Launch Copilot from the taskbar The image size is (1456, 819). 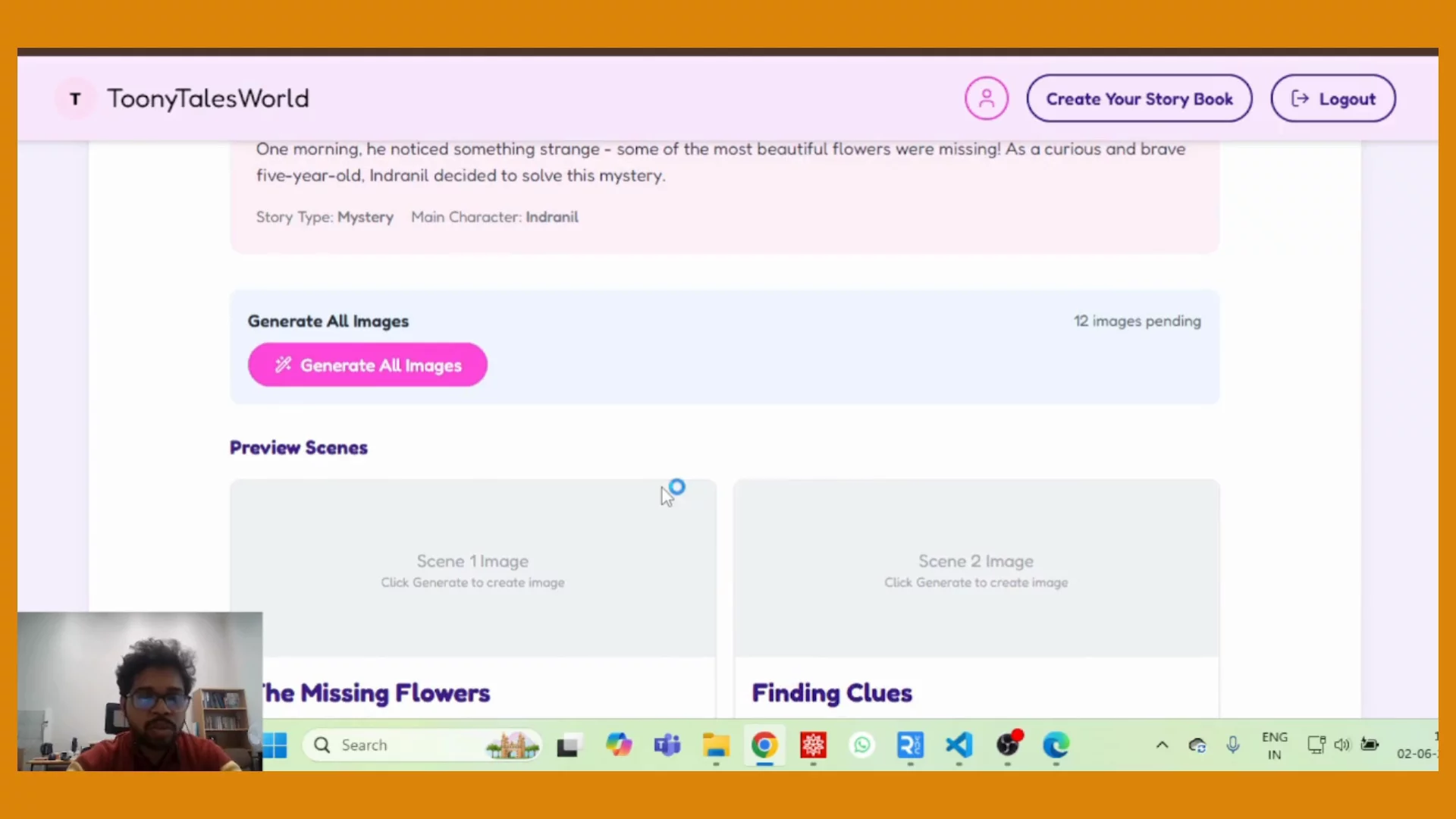coord(619,745)
